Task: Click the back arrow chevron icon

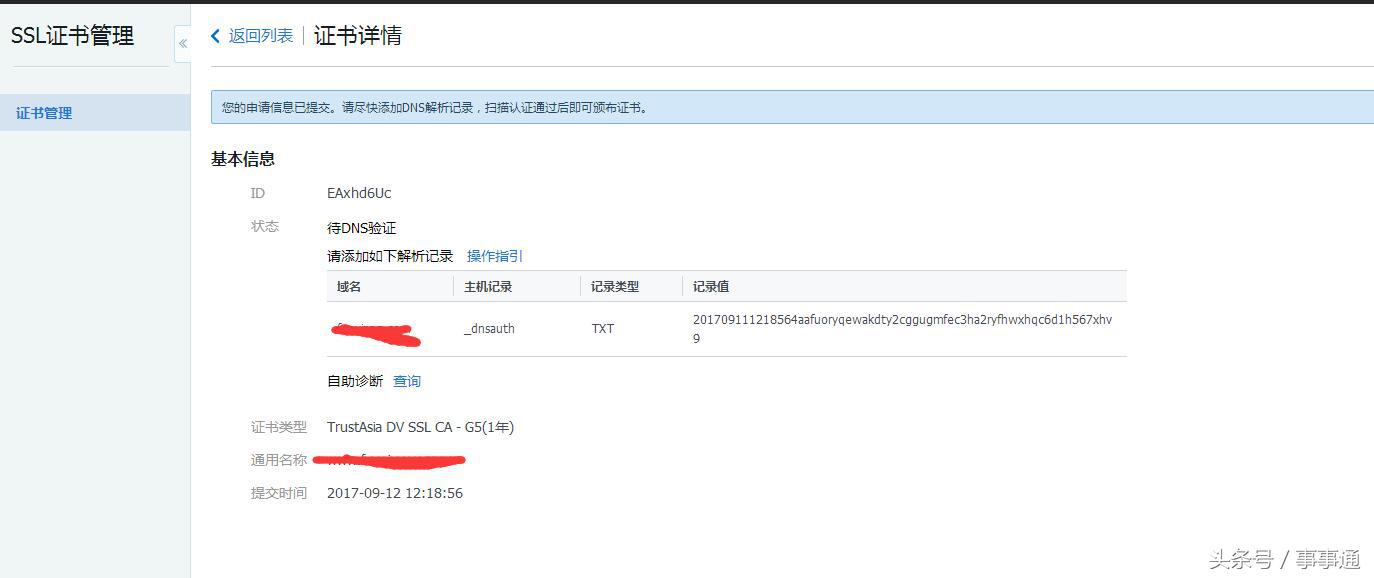Action: pos(214,35)
